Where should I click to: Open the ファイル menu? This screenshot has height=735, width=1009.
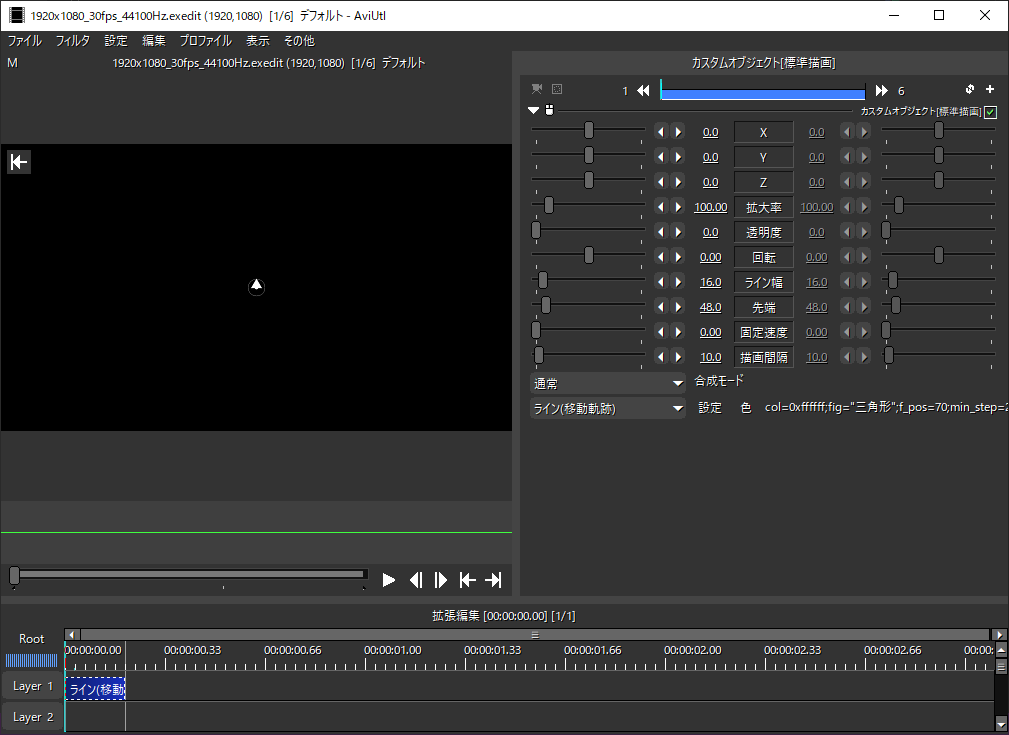click(x=24, y=41)
